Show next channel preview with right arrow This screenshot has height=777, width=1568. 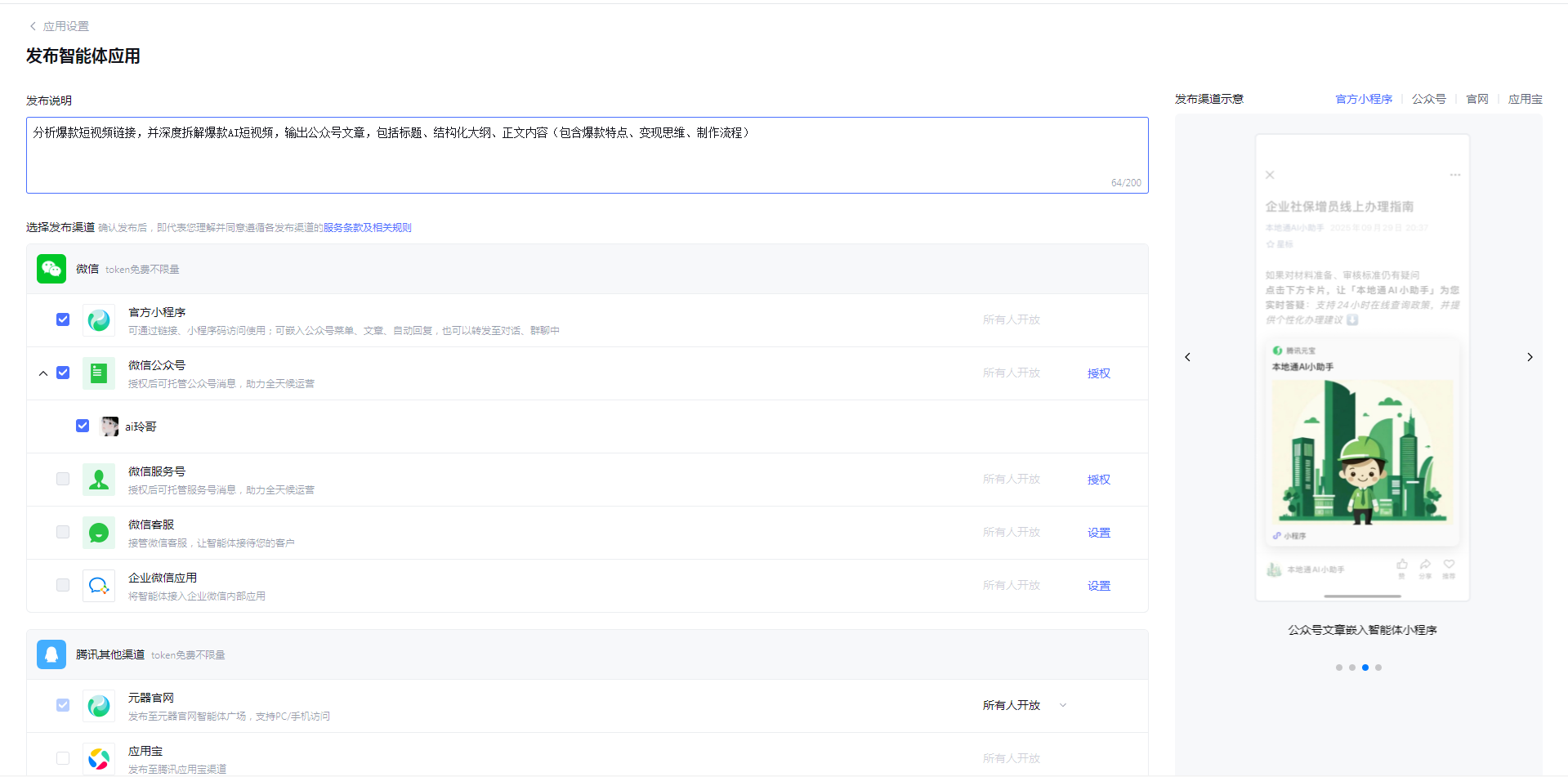[1530, 357]
